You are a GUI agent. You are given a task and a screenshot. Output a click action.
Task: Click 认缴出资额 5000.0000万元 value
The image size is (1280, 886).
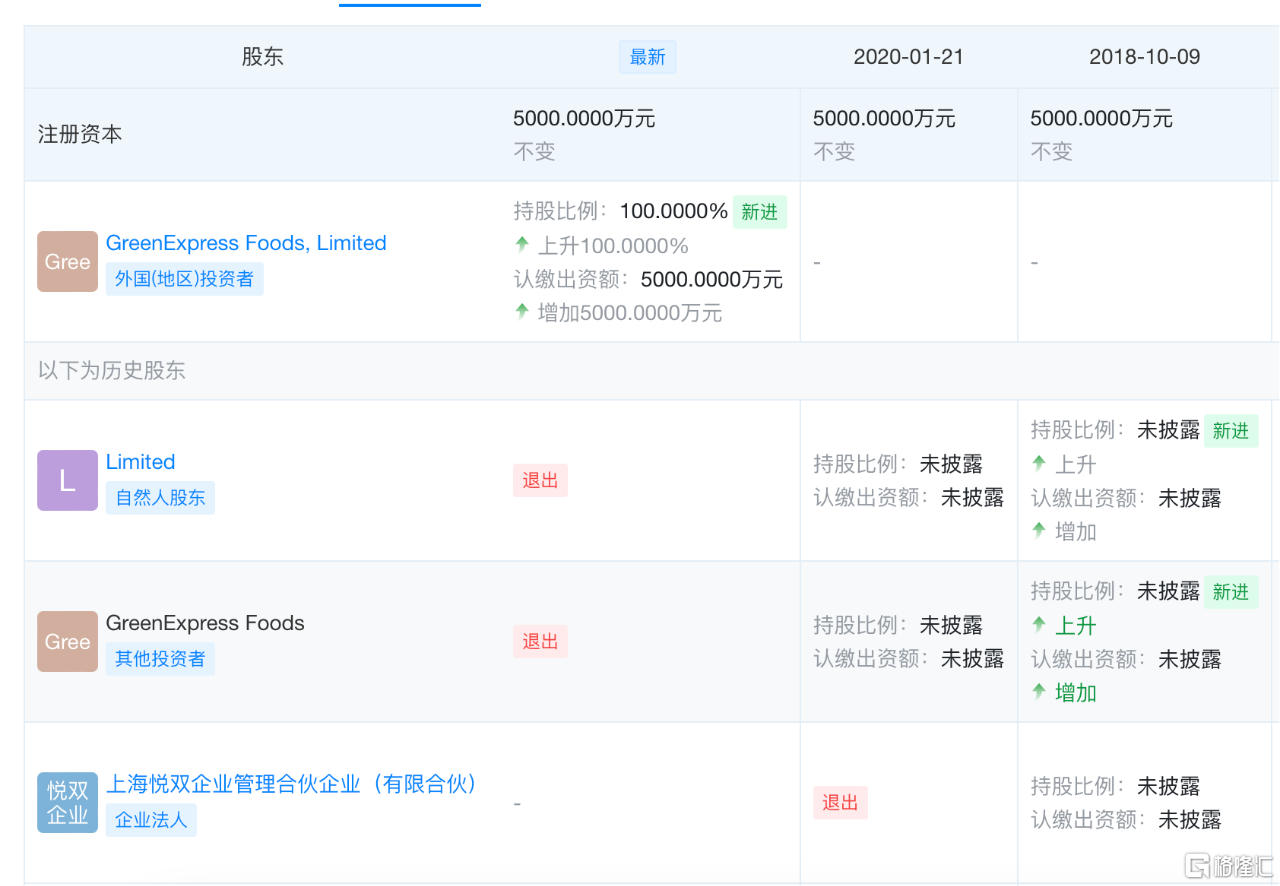[711, 279]
